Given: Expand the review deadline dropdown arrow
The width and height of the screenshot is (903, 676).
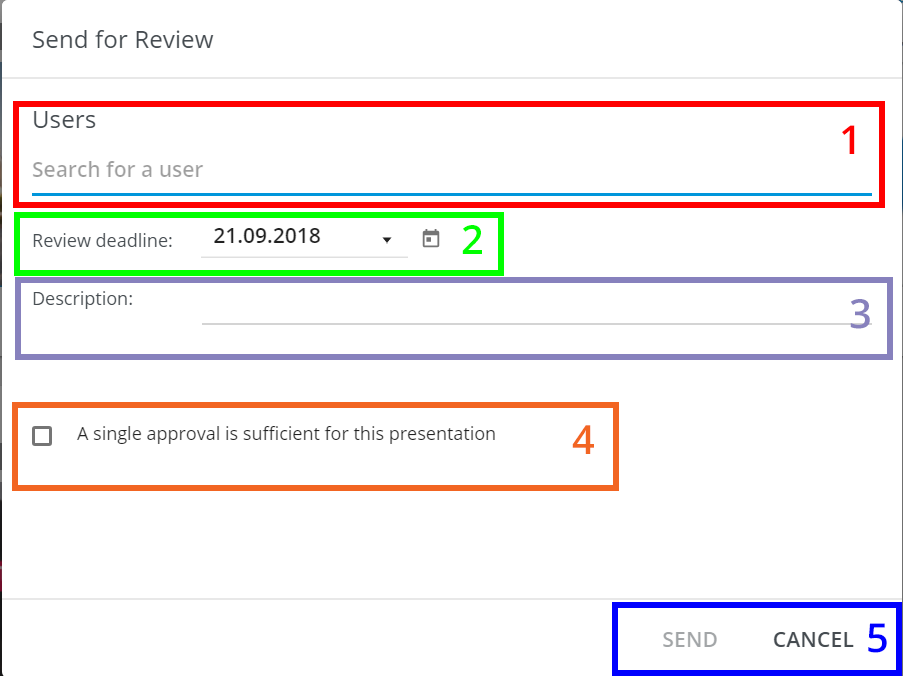Looking at the screenshot, I should pos(387,240).
